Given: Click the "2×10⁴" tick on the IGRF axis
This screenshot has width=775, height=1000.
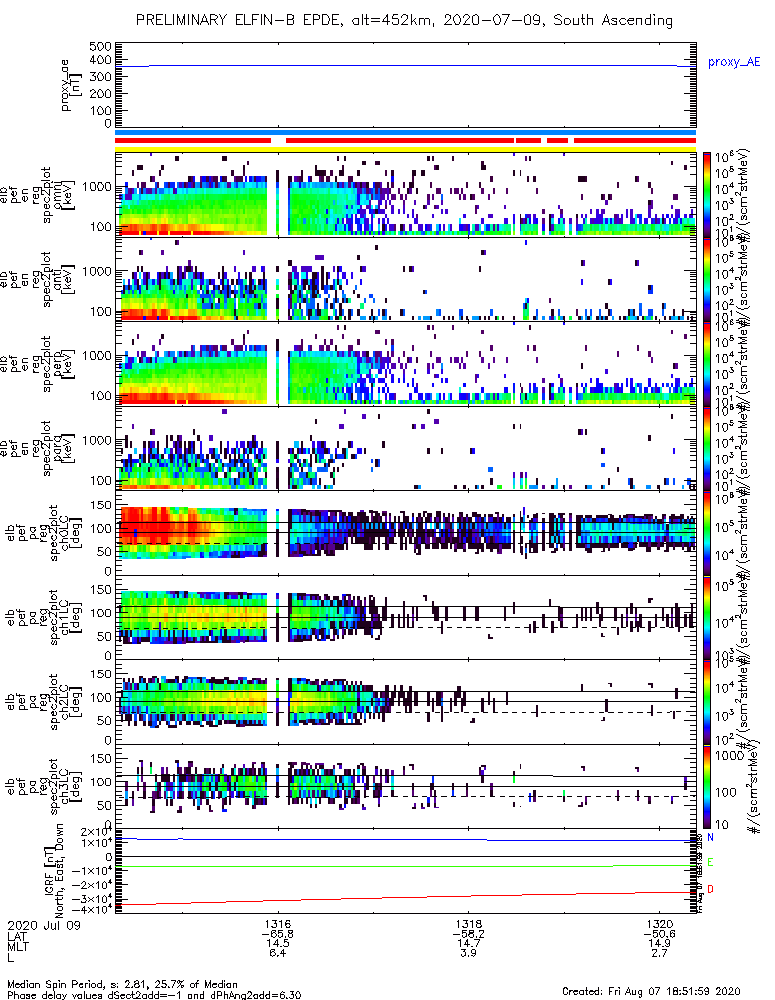Looking at the screenshot, I should (98, 832).
